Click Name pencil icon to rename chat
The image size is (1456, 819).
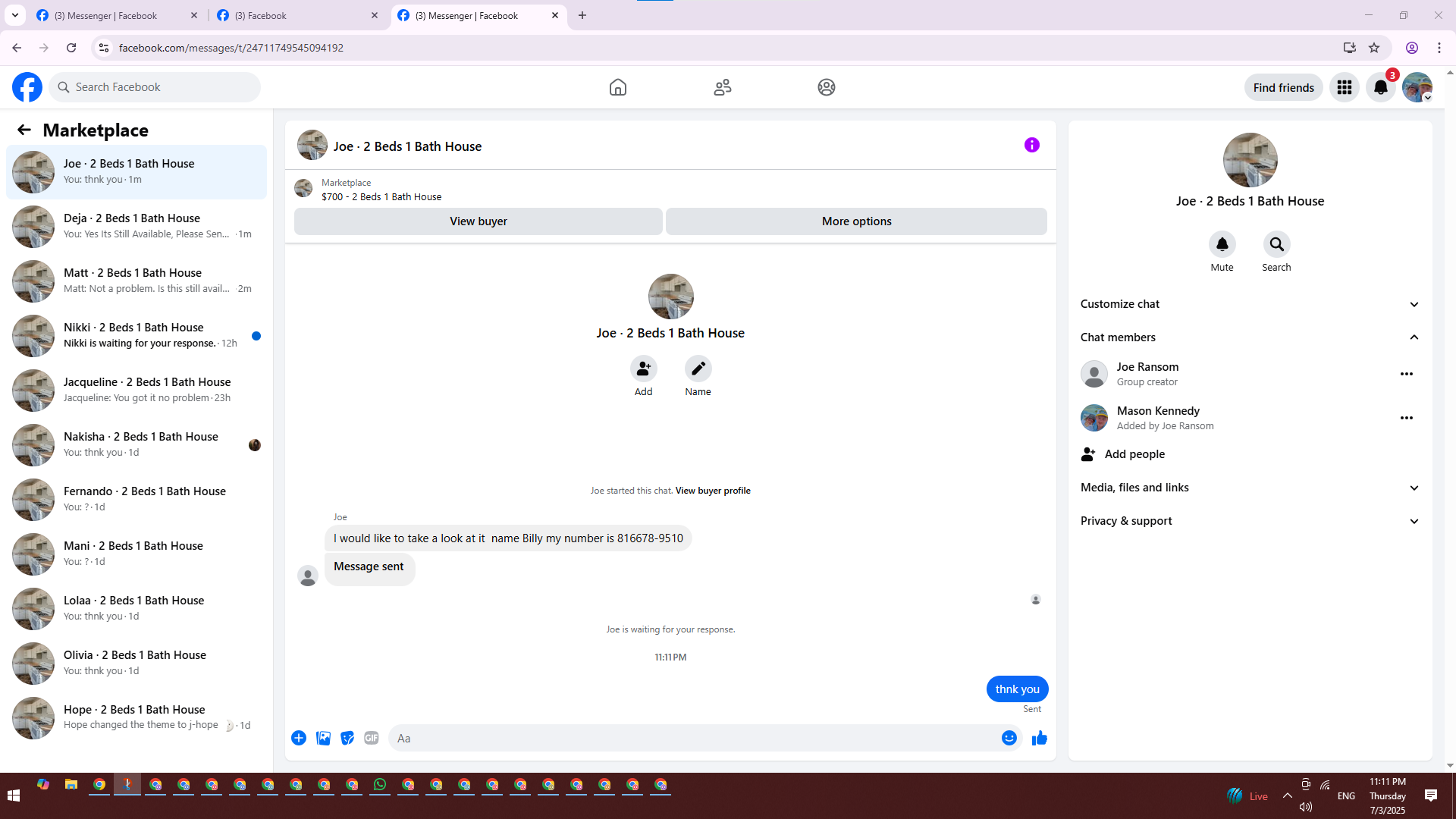[698, 369]
